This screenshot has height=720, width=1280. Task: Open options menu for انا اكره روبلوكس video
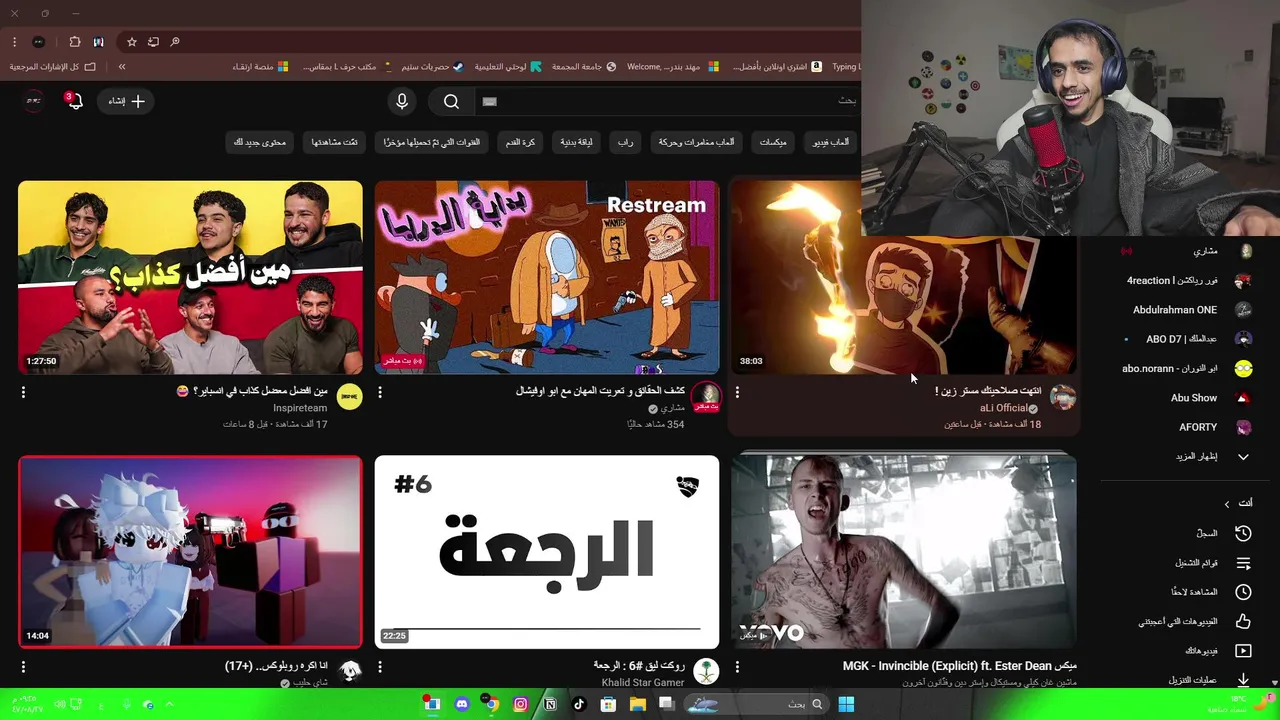coord(23,667)
